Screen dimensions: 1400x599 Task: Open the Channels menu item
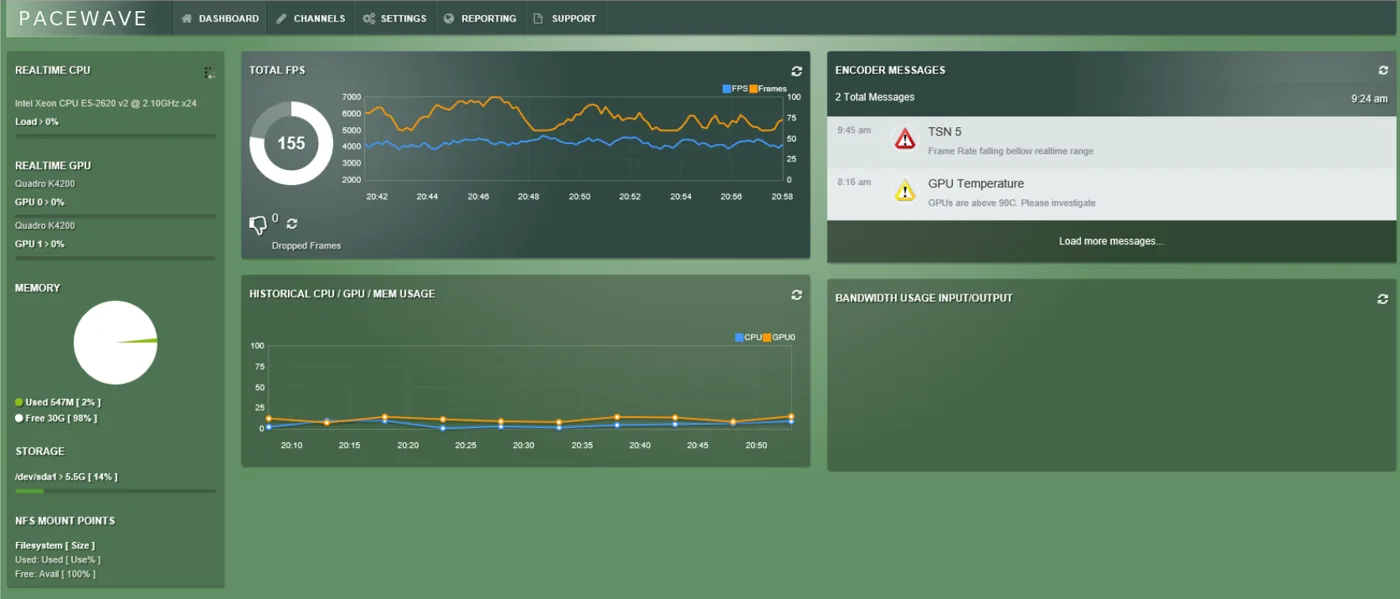pyautogui.click(x=311, y=18)
